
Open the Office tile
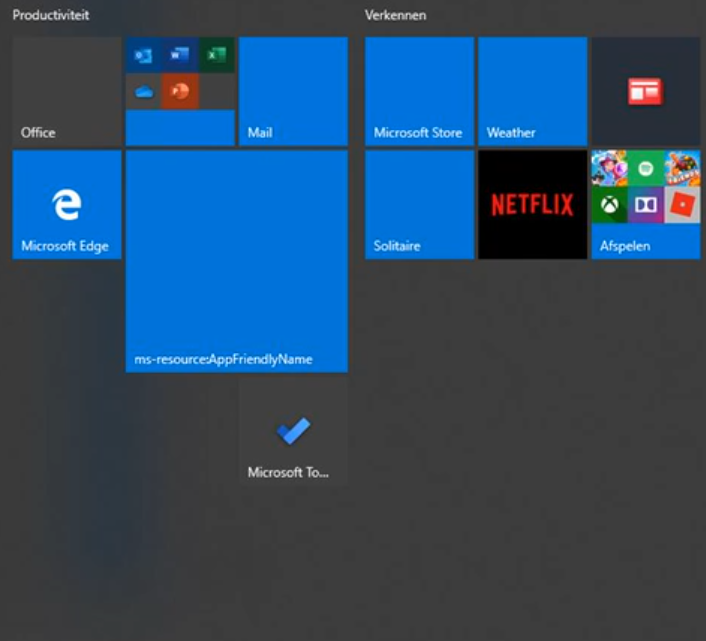coord(67,91)
